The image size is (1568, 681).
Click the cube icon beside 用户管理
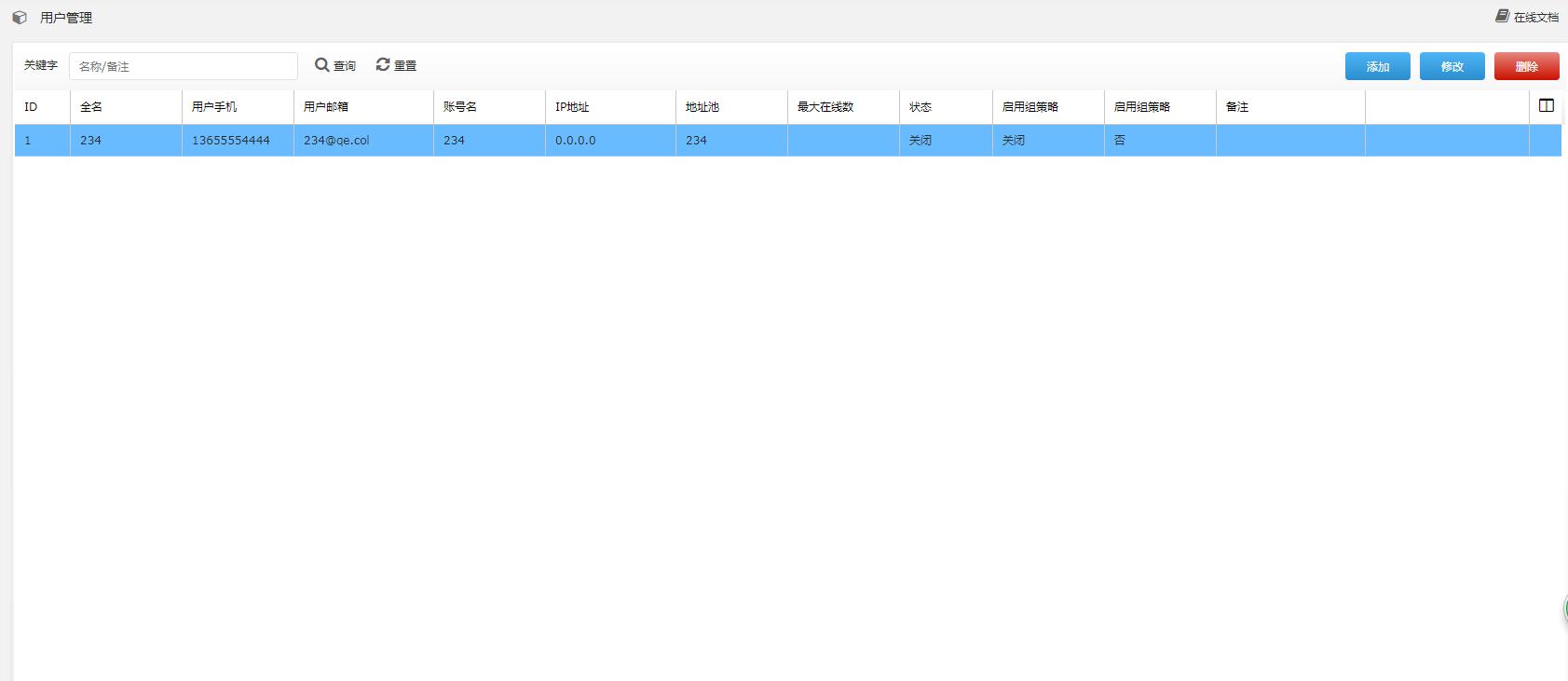pos(20,18)
